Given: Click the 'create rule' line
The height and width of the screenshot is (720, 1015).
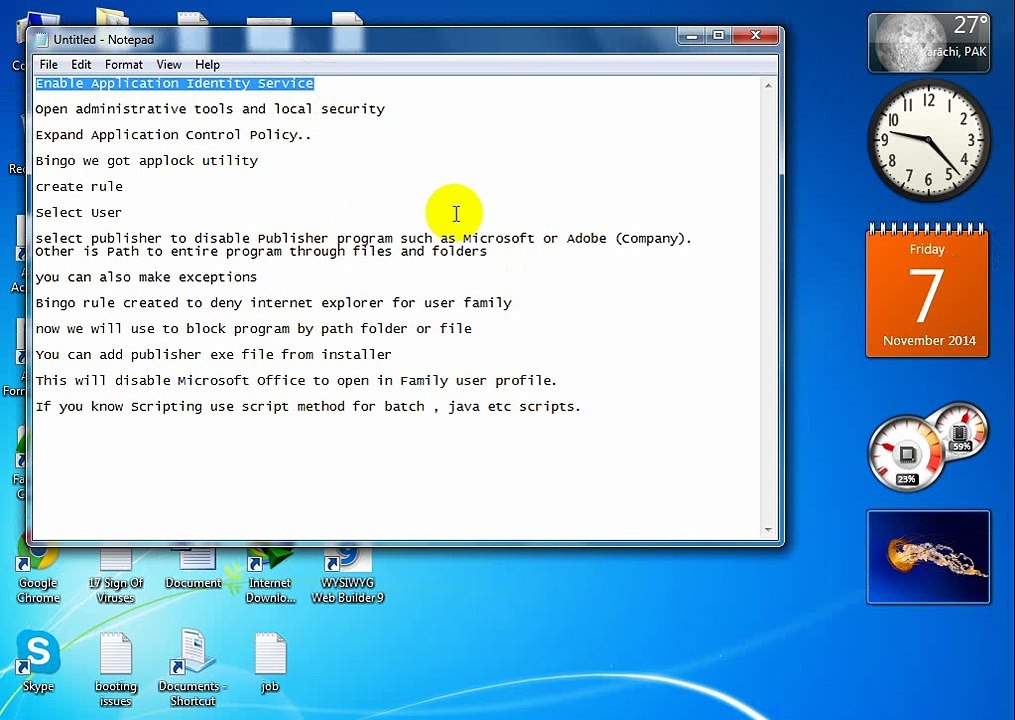Looking at the screenshot, I should [79, 186].
